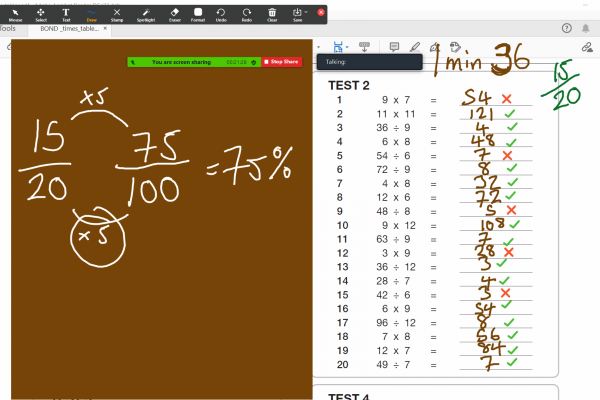The image size is (600, 400).
Task: Open the notifications bell
Action: coord(586,29)
